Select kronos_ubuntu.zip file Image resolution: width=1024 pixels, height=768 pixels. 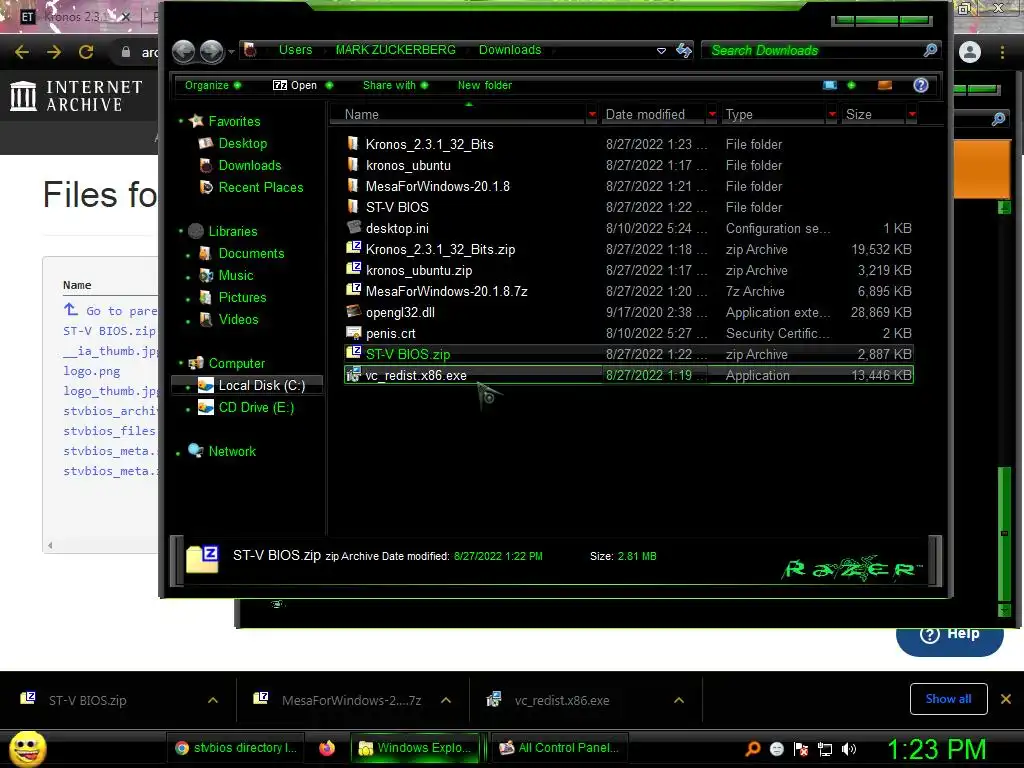click(x=419, y=270)
